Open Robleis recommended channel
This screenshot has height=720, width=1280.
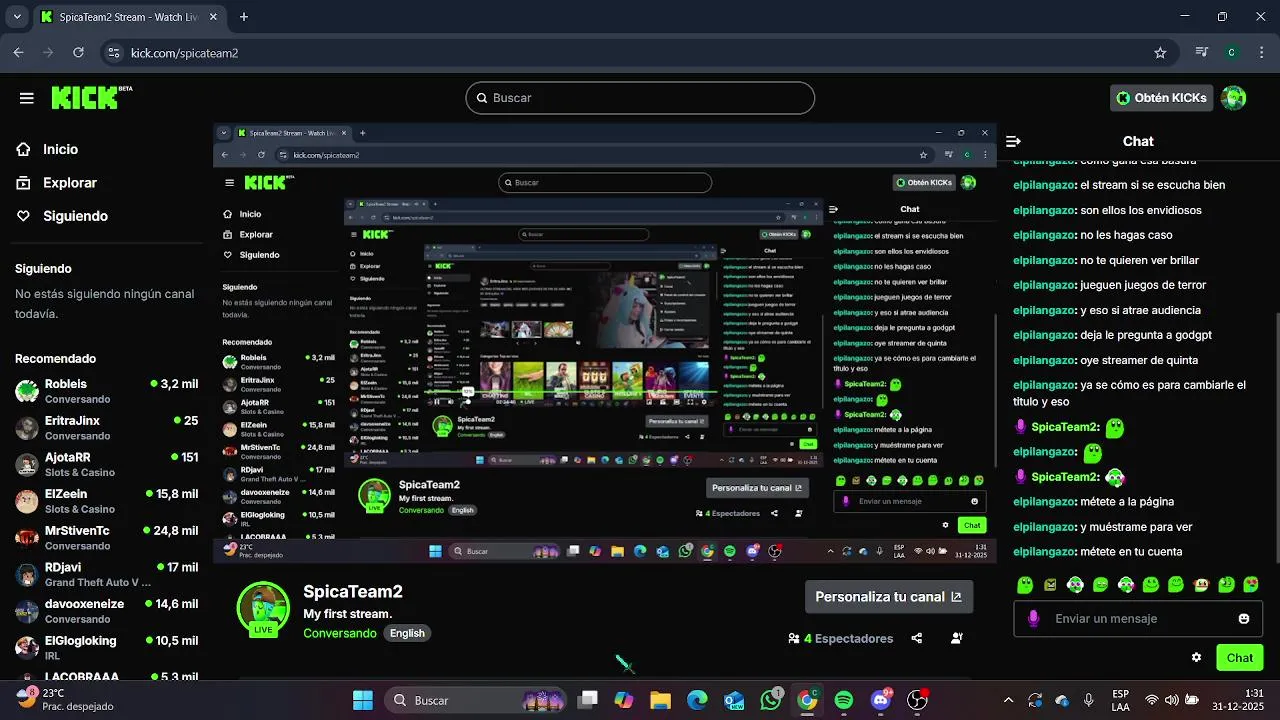(106, 391)
